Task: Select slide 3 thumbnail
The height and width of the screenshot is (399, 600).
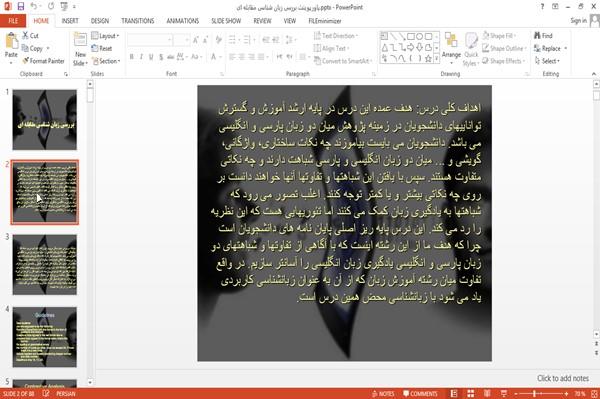Action: click(x=45, y=265)
